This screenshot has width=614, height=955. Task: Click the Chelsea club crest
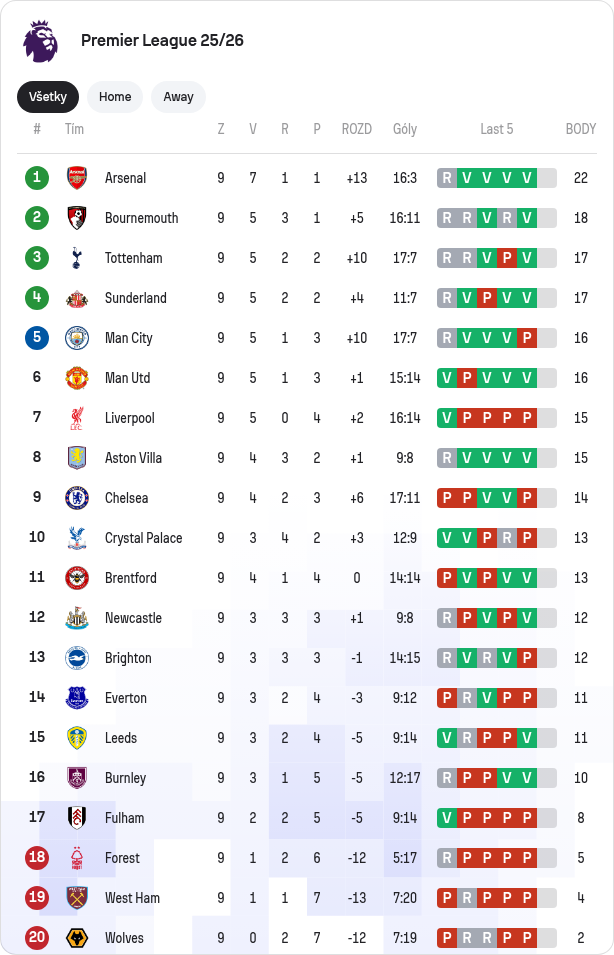pos(77,498)
